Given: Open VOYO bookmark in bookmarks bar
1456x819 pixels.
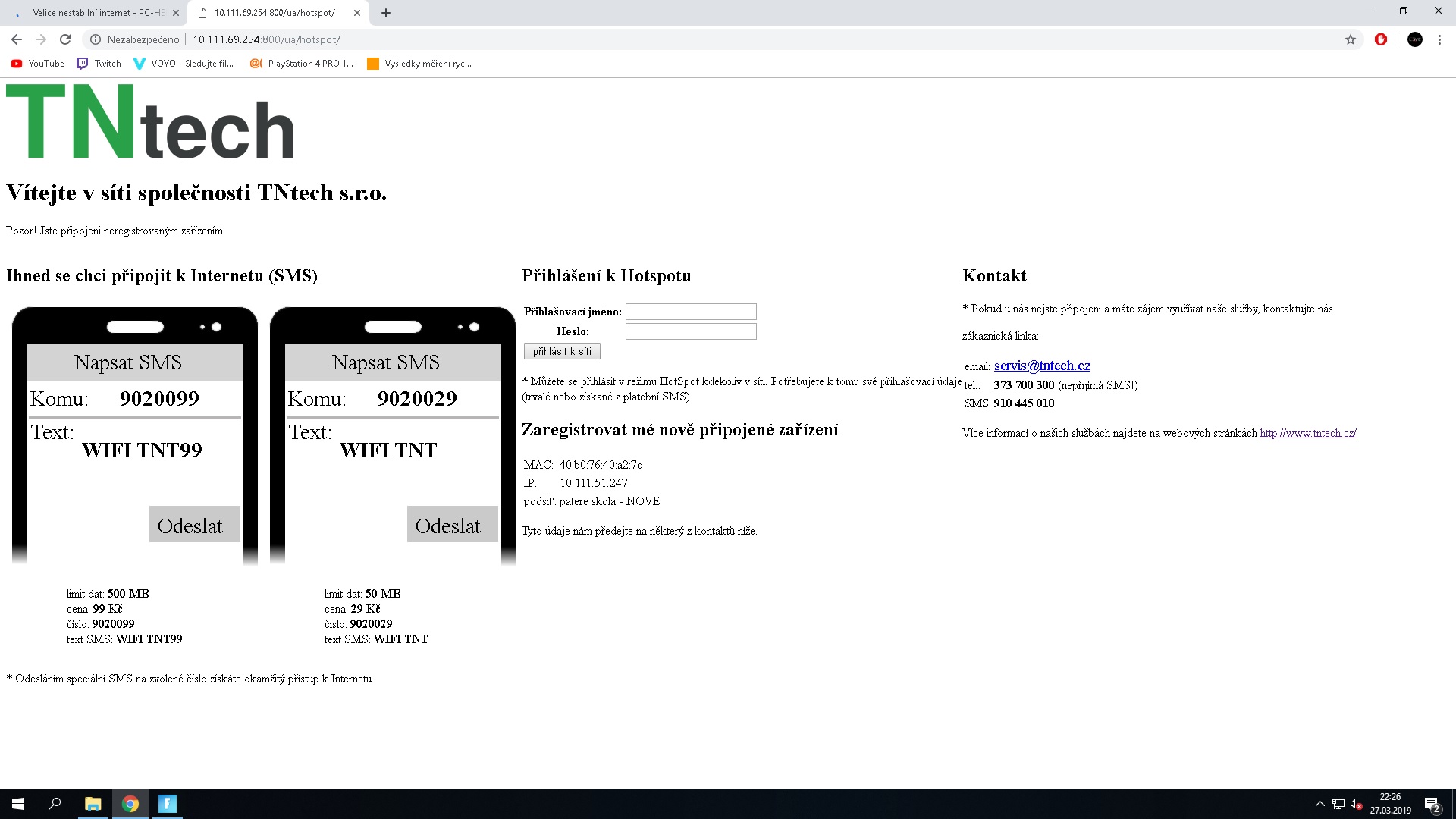Looking at the screenshot, I should (184, 64).
